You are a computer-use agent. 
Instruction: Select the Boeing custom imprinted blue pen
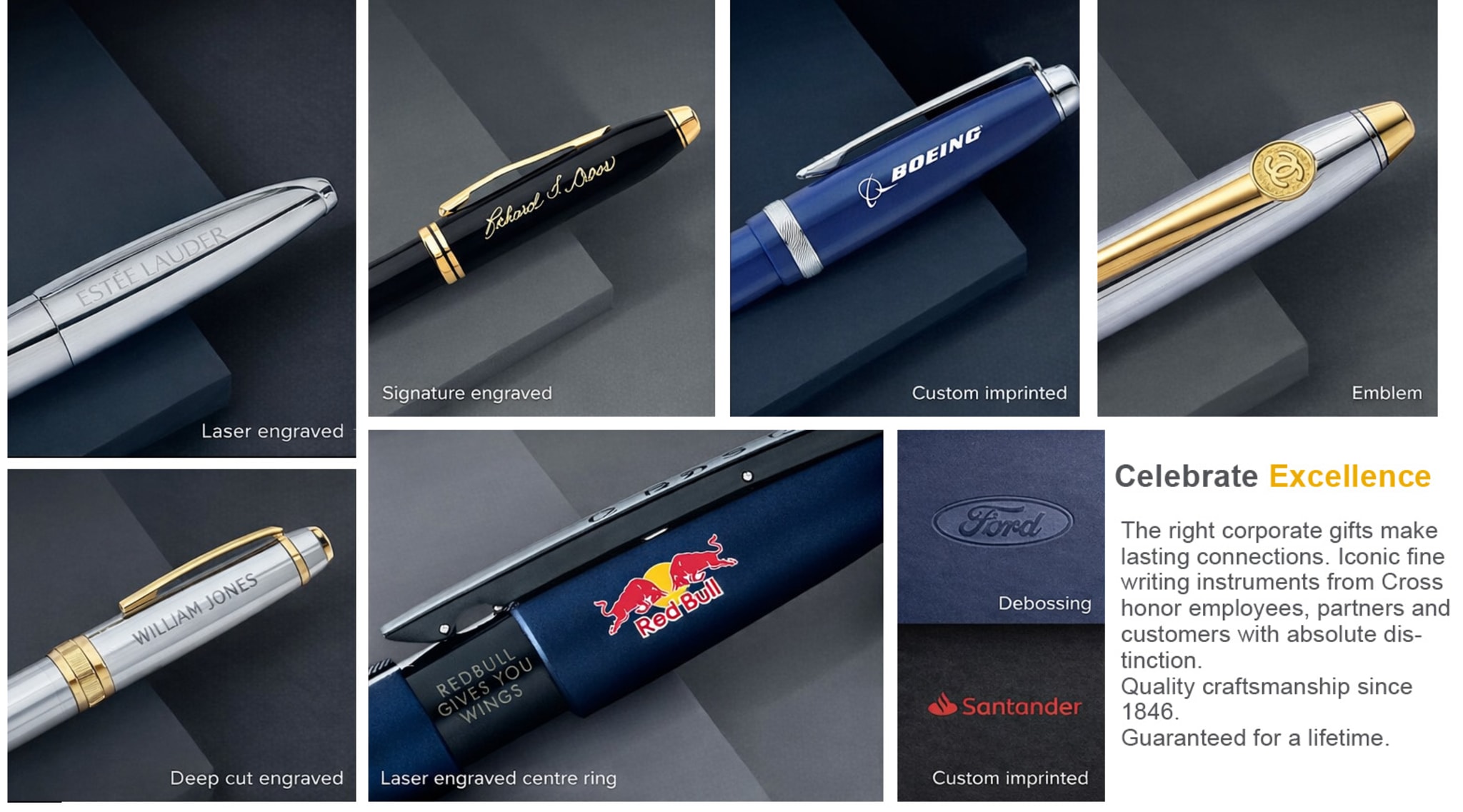pyautogui.click(x=904, y=208)
